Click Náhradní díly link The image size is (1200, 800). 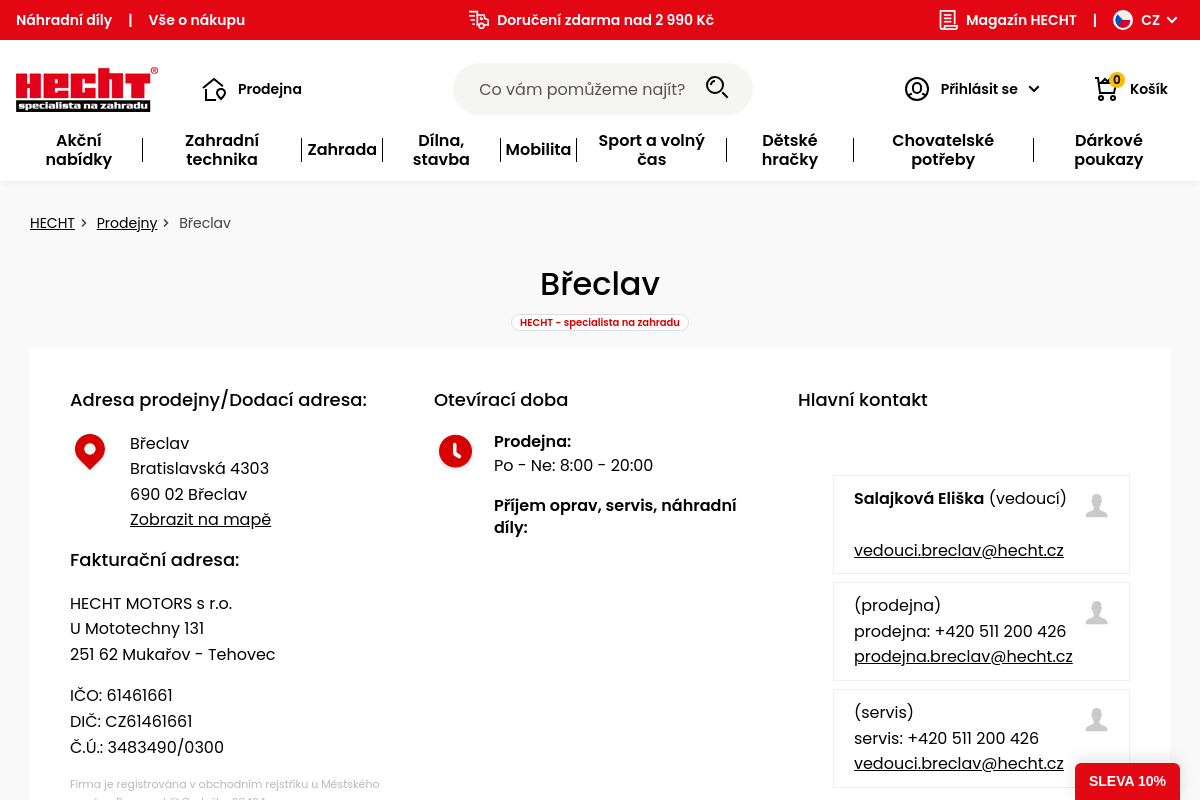point(64,20)
